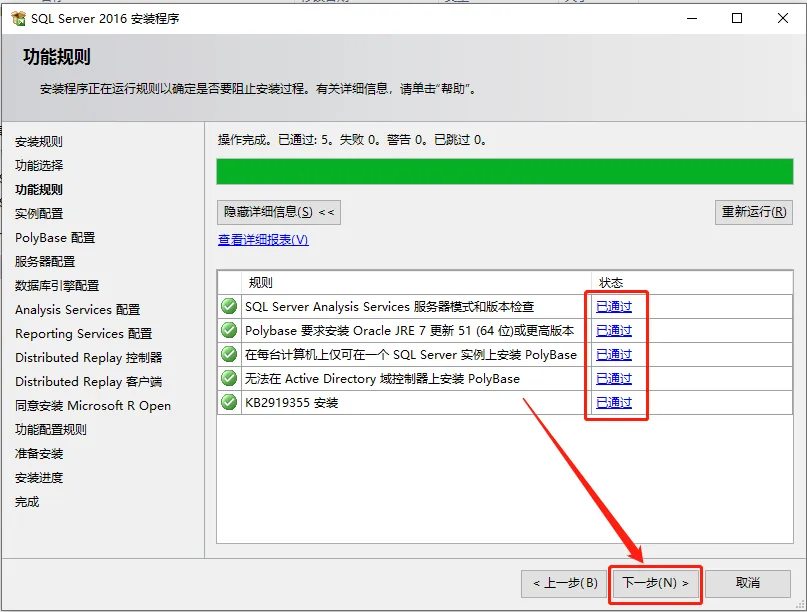Cancel the setup with 取消
Image resolution: width=807 pixels, height=612 pixels.
pos(747,583)
